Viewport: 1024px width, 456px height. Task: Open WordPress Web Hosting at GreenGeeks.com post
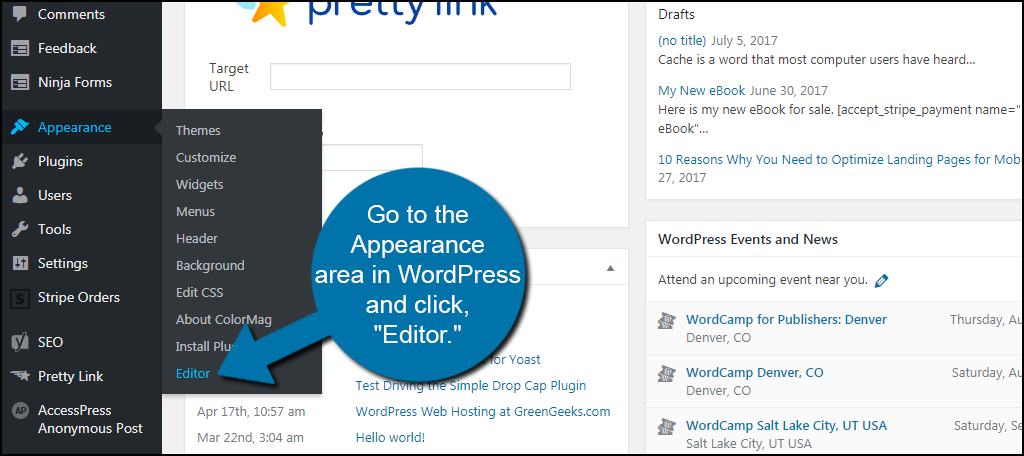[483, 412]
